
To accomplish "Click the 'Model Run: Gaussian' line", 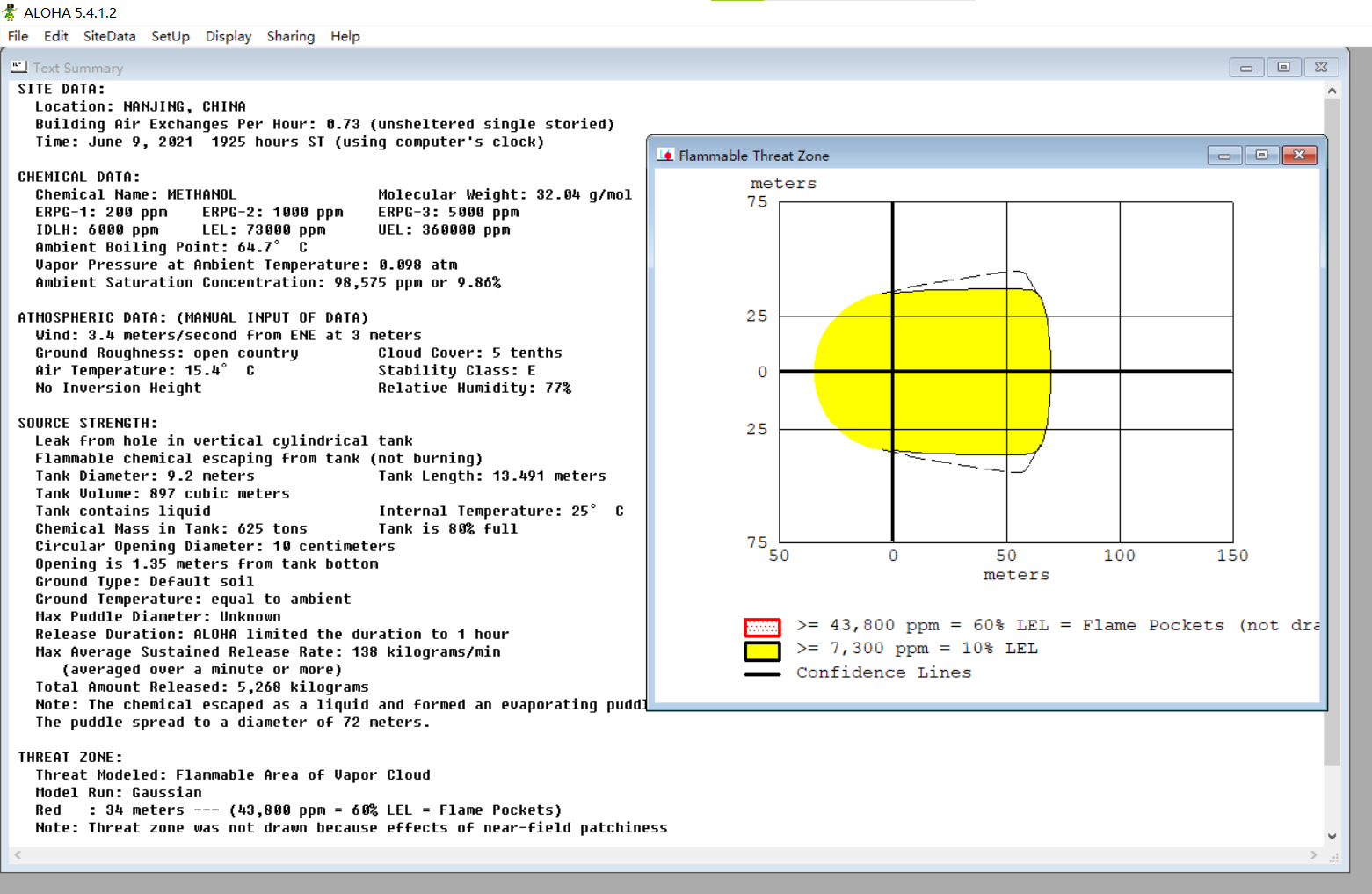I will click(x=119, y=792).
